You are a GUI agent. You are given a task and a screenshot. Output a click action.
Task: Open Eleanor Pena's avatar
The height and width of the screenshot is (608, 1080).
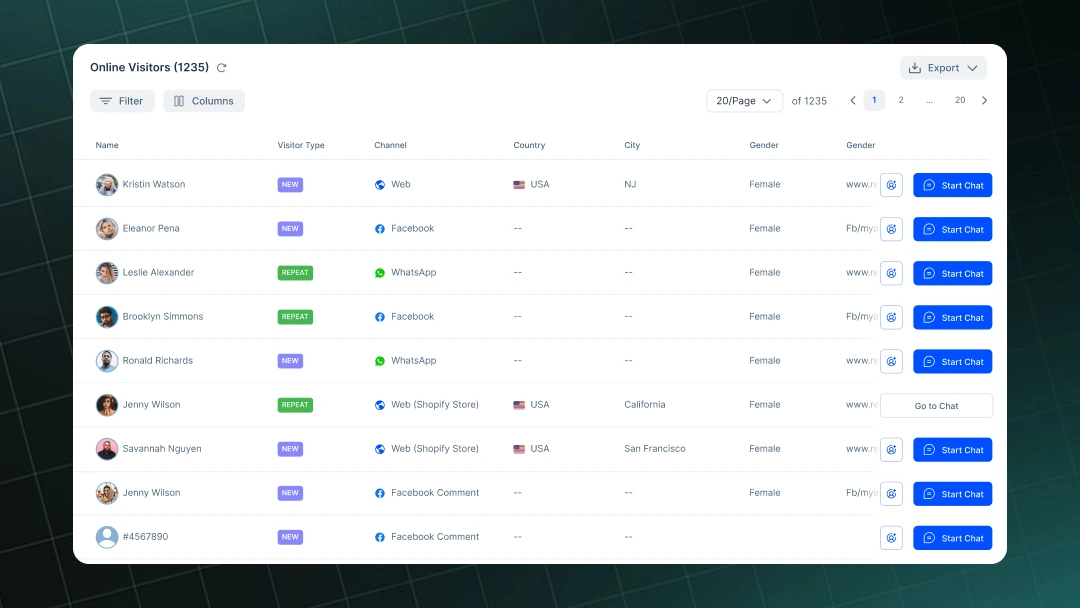107,229
